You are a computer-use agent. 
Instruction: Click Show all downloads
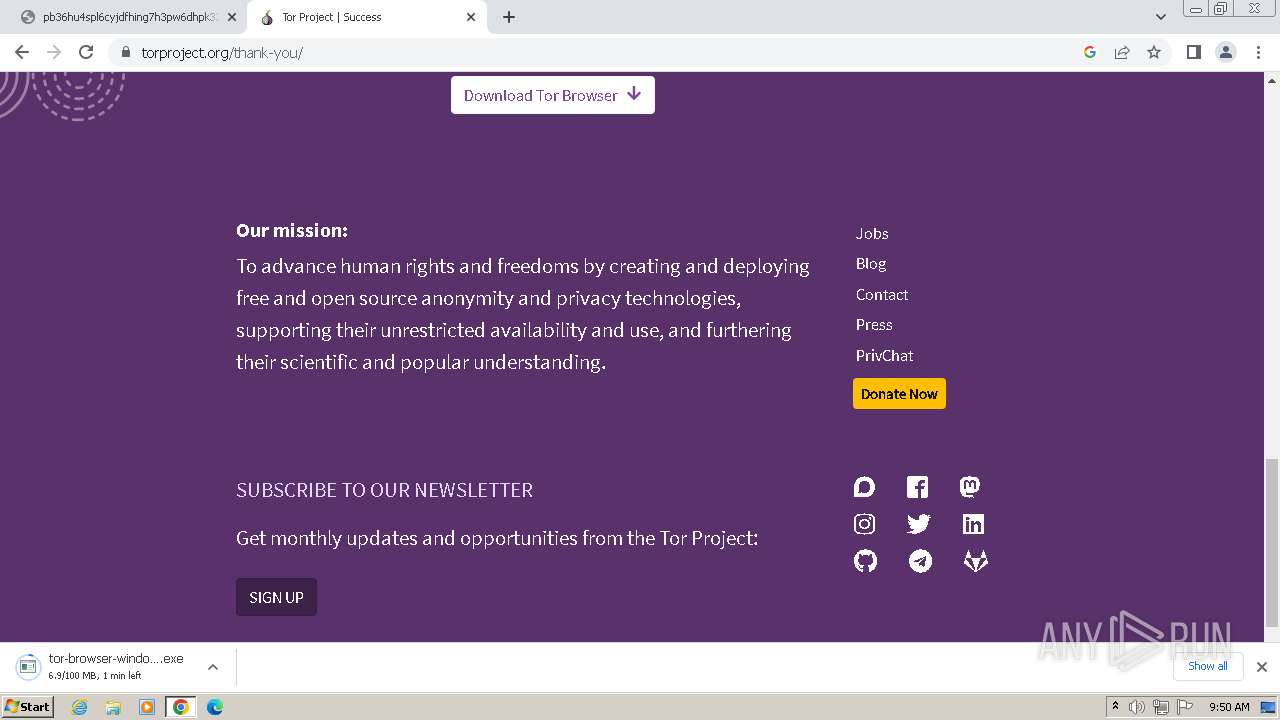(1207, 666)
